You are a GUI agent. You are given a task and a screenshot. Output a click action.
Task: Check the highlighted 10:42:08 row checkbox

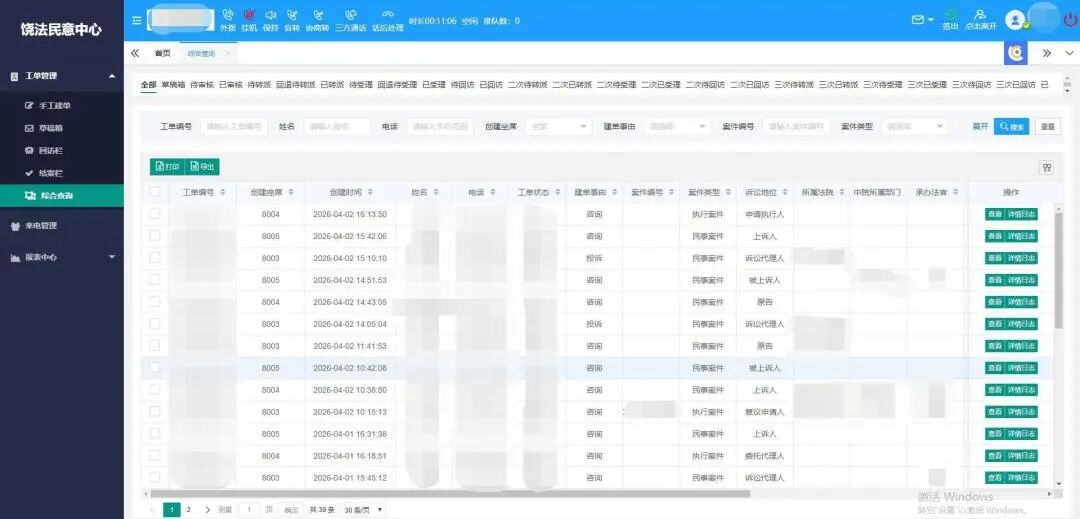tap(155, 368)
